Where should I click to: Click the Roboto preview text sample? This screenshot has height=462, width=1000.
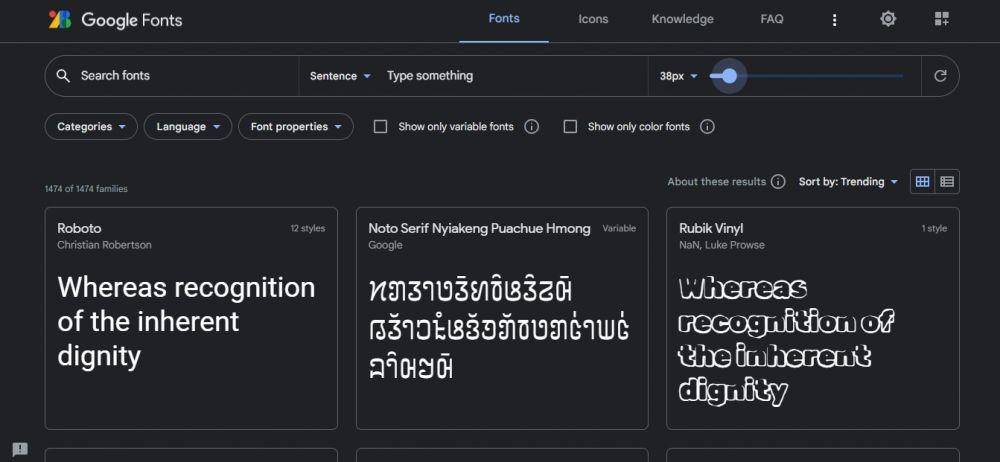click(186, 322)
